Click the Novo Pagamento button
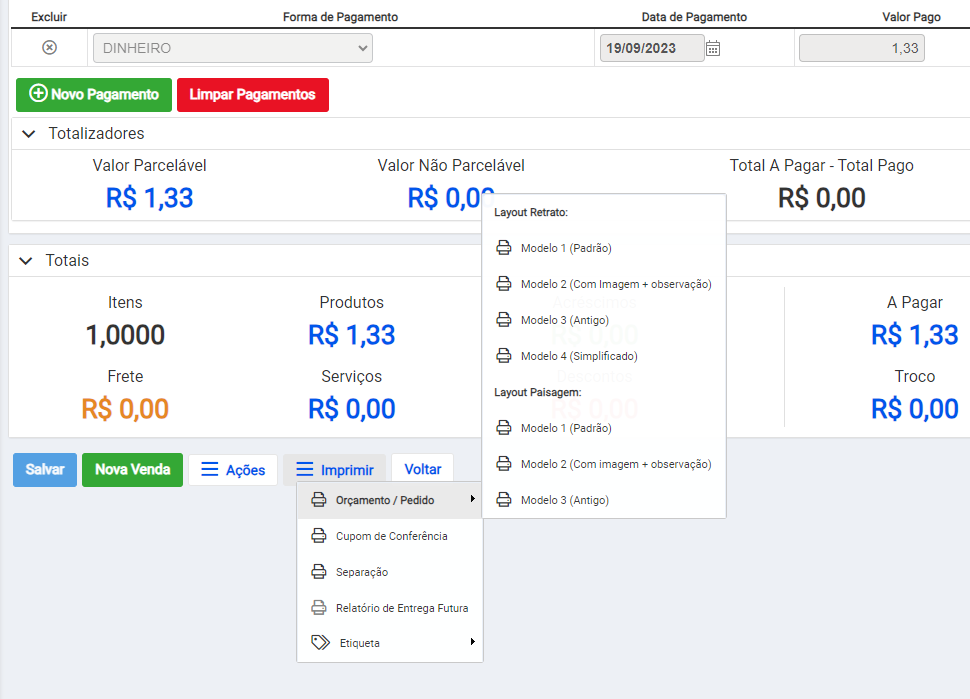The image size is (970, 699). (x=94, y=95)
